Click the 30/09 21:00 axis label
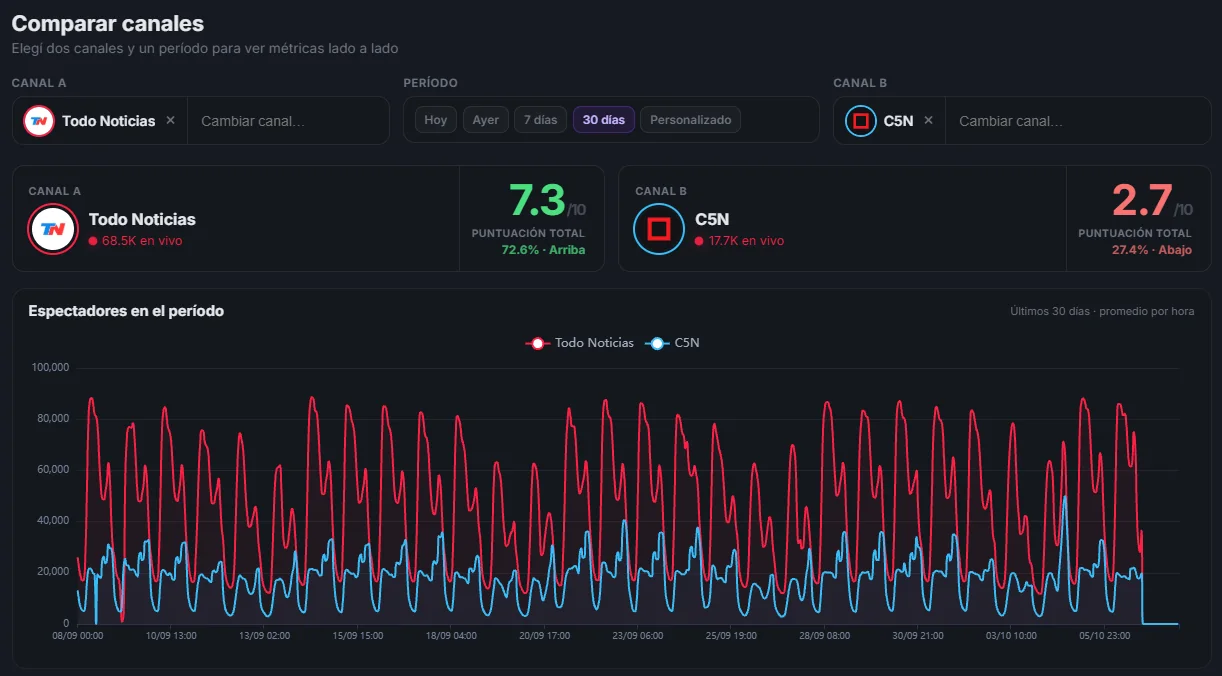Image resolution: width=1222 pixels, height=676 pixels. pyautogui.click(x=917, y=635)
